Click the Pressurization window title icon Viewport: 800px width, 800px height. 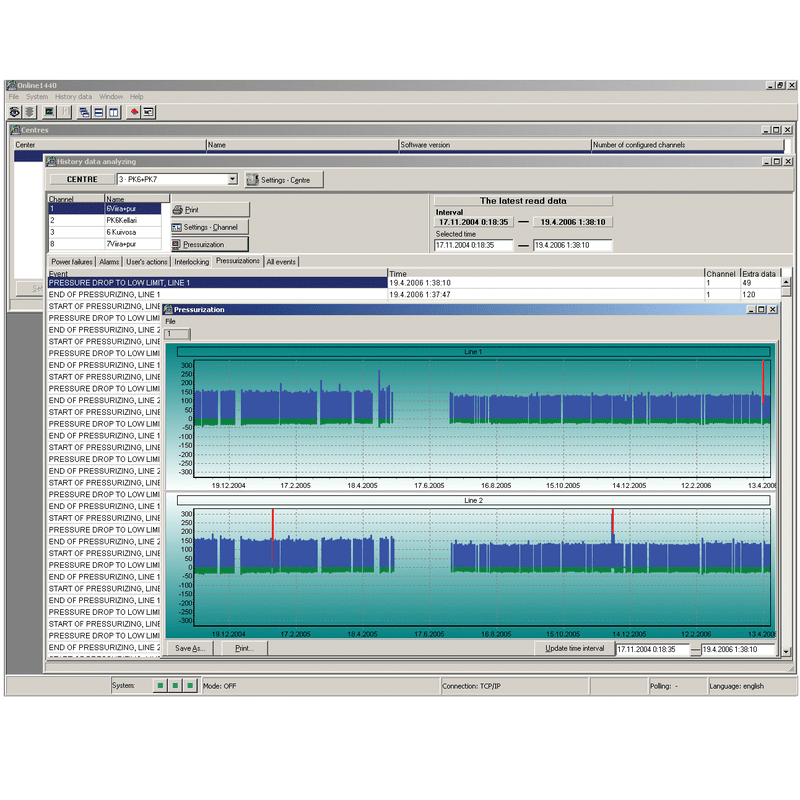pos(168,309)
